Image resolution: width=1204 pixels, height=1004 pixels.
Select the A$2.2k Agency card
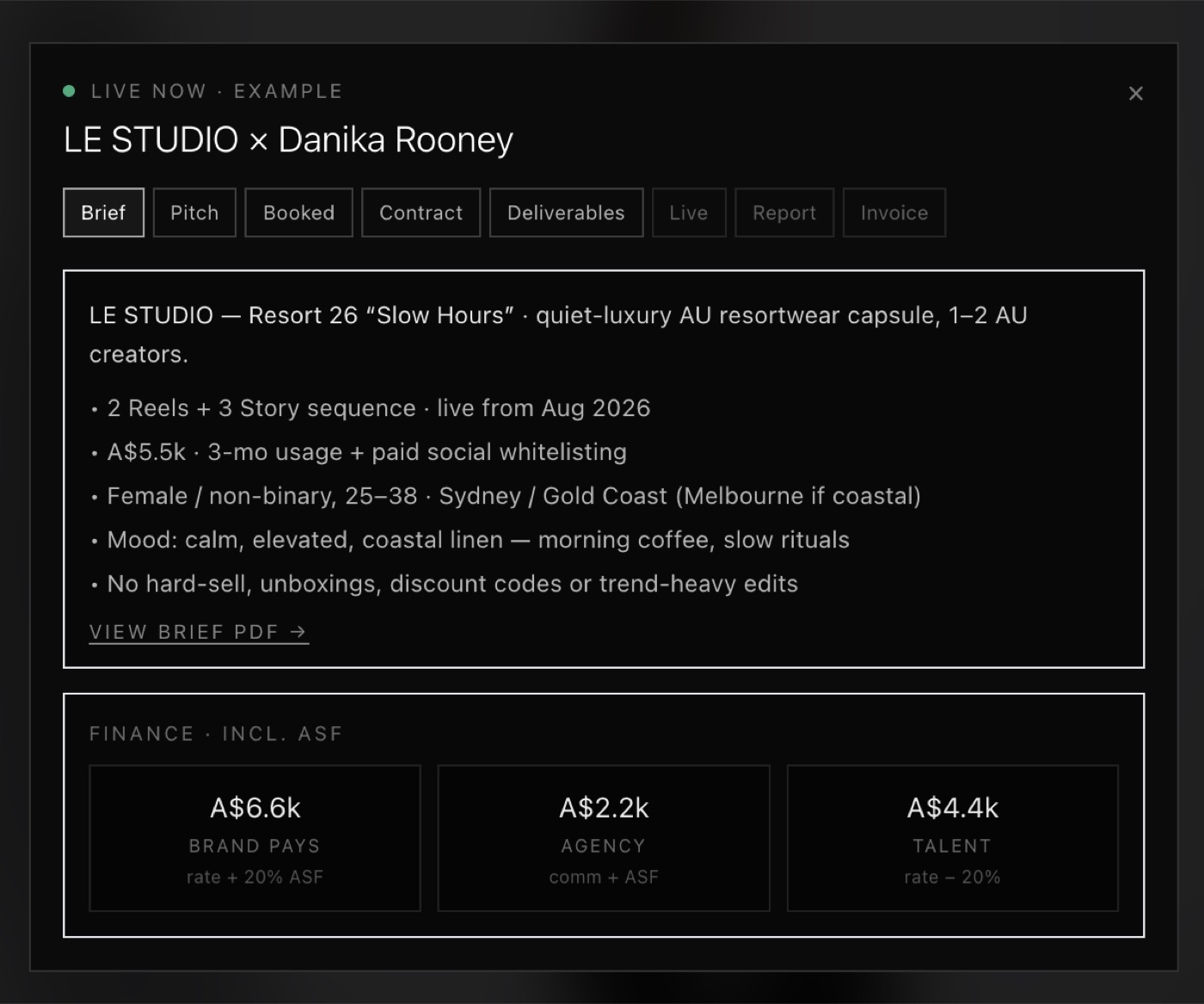(x=604, y=838)
